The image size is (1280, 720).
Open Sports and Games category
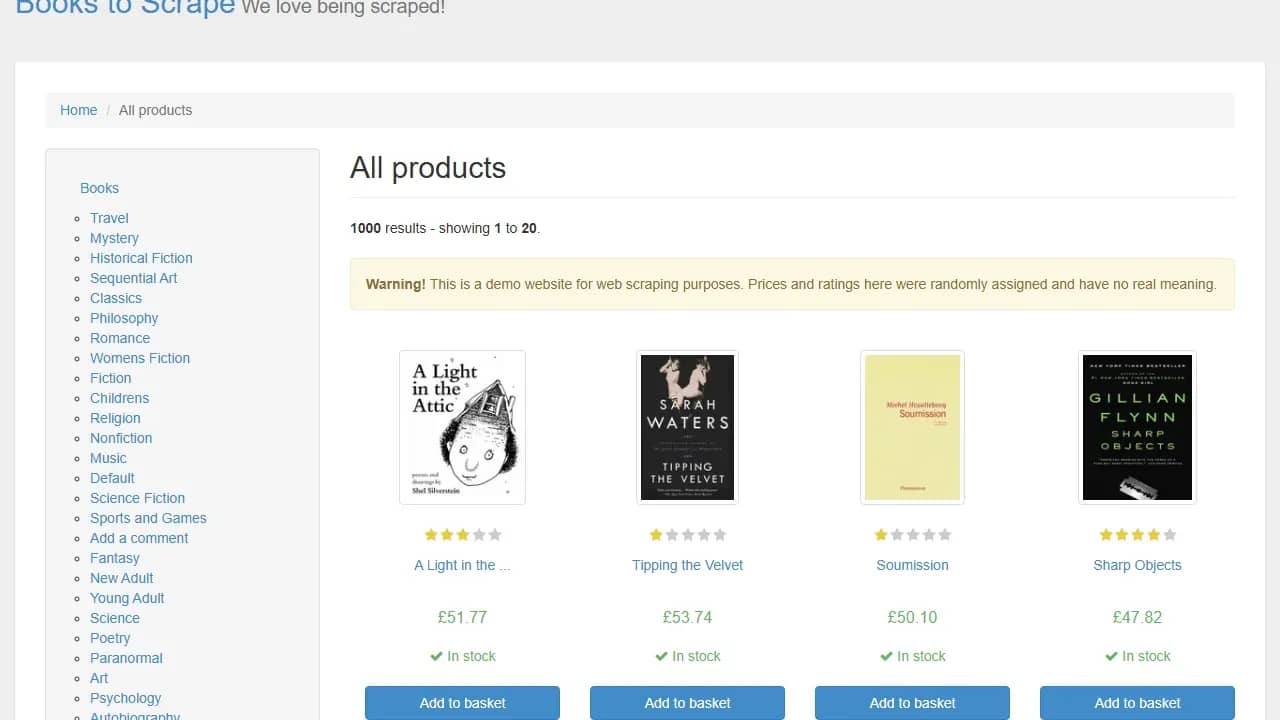[148, 518]
